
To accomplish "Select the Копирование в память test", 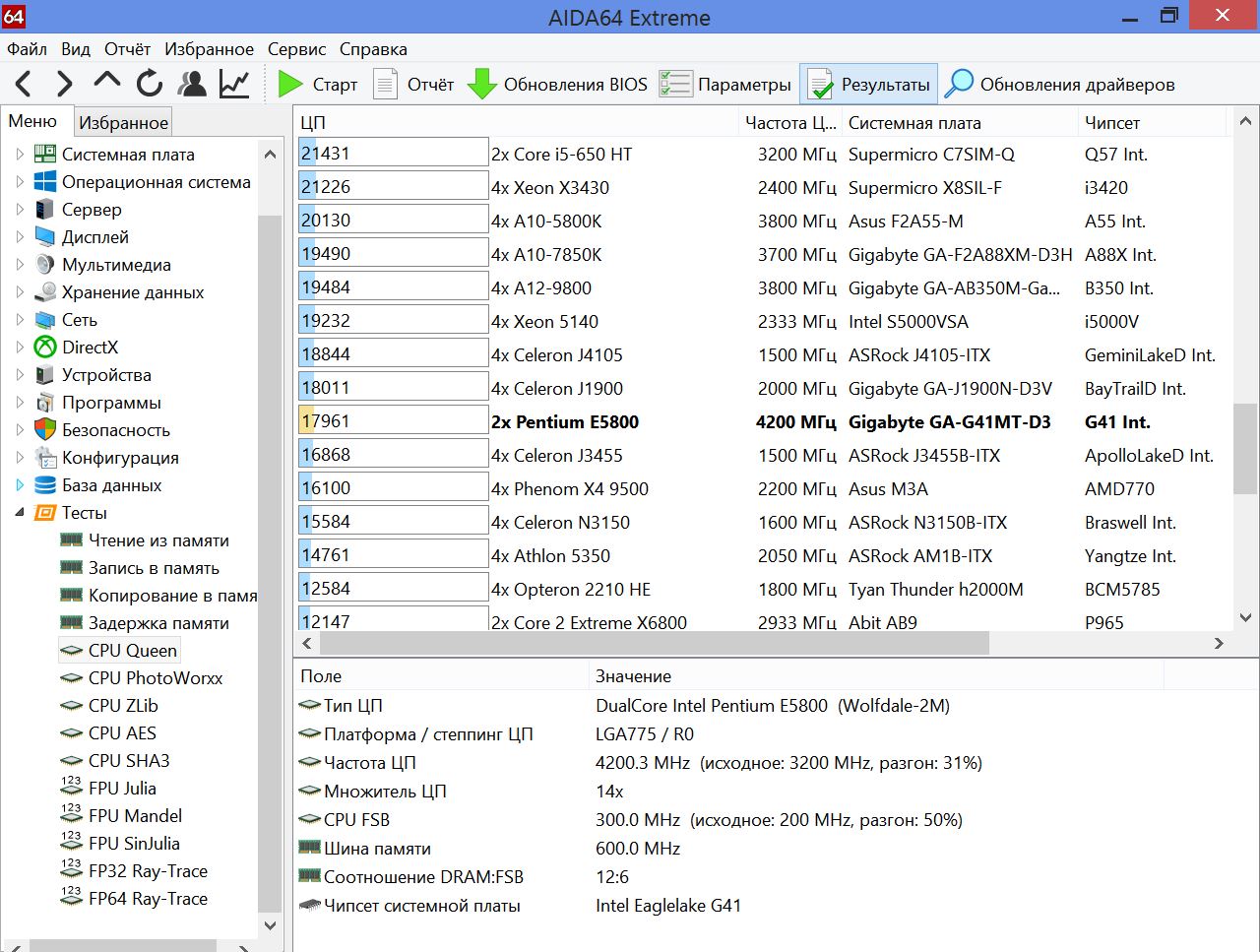I will (158, 596).
